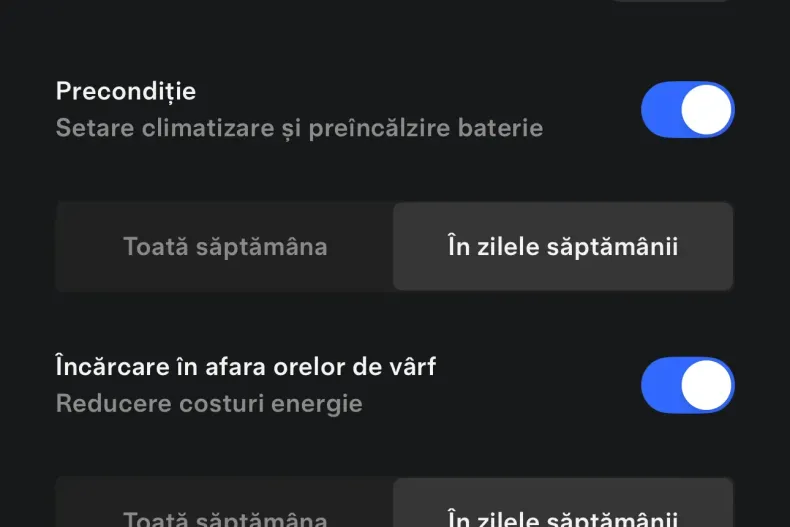Open the Precondiție setting row

point(300,110)
